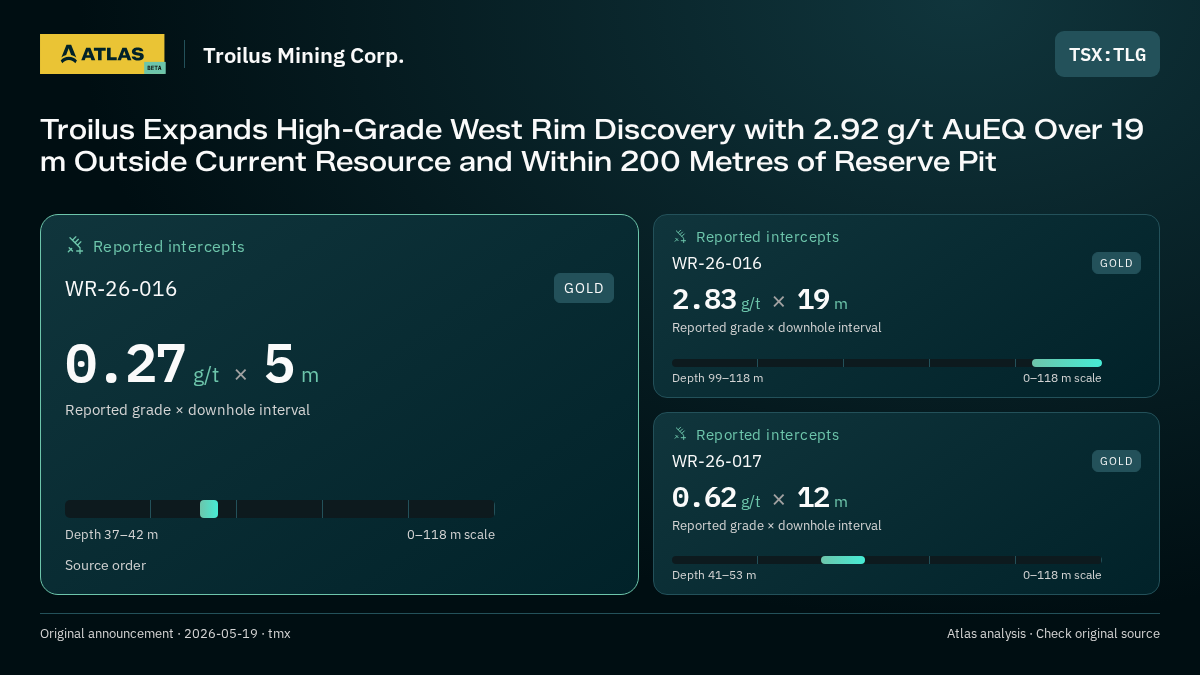Click the WR-26-016 label in the 2.83 g/t card
The image size is (1200, 675).
(717, 263)
